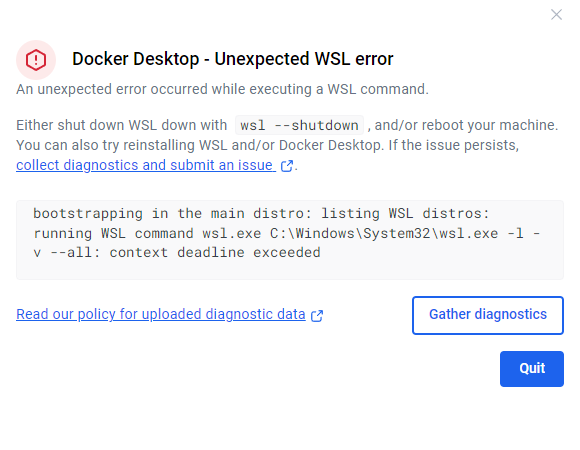
Task: Click the grey error message box
Action: (290, 240)
